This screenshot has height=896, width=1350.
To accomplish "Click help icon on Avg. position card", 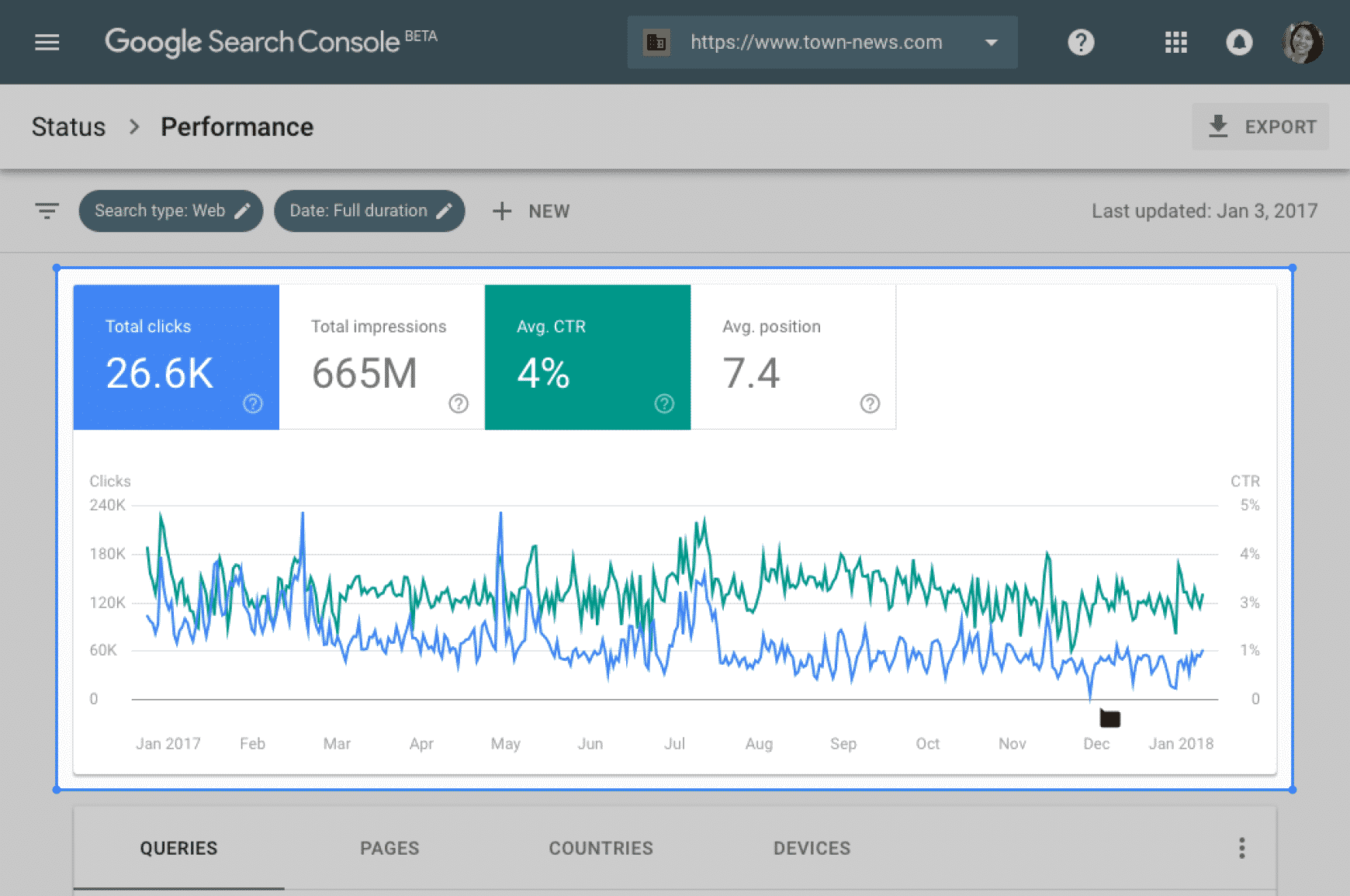I will (870, 403).
